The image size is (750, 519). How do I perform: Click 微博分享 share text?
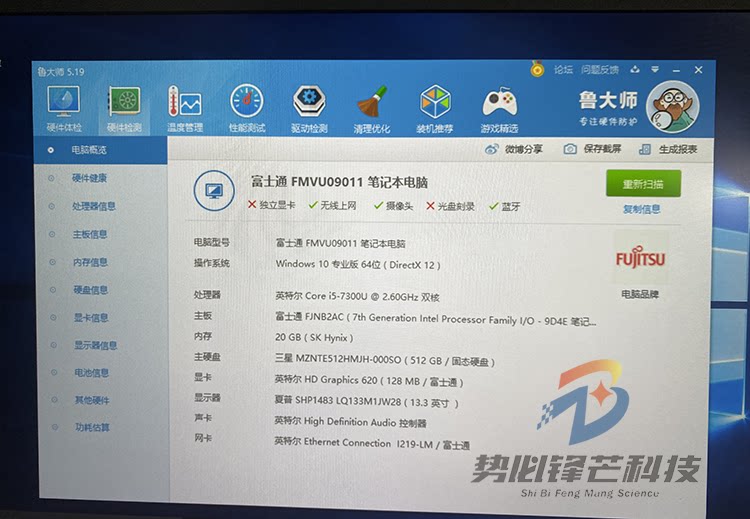[523, 149]
